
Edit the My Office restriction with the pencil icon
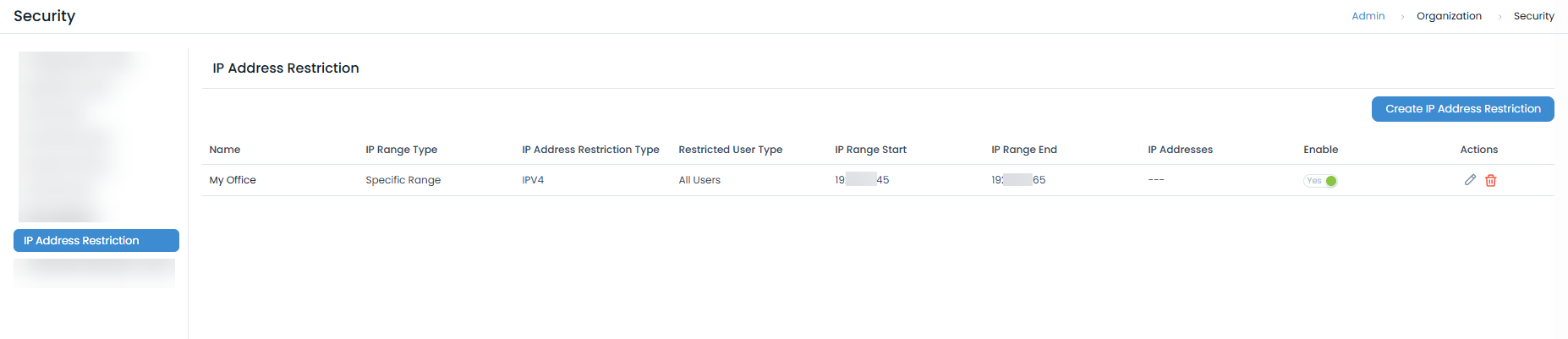pyautogui.click(x=1470, y=180)
